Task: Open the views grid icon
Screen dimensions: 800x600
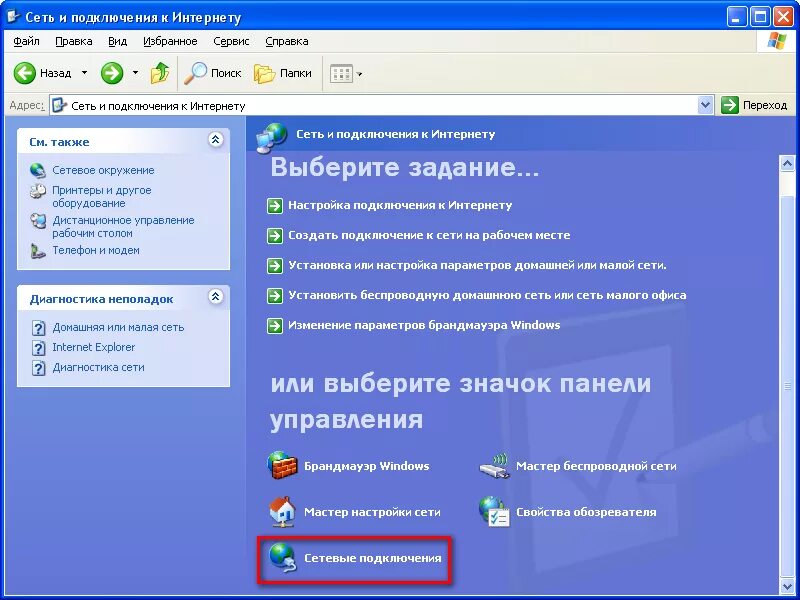Action: pos(341,74)
